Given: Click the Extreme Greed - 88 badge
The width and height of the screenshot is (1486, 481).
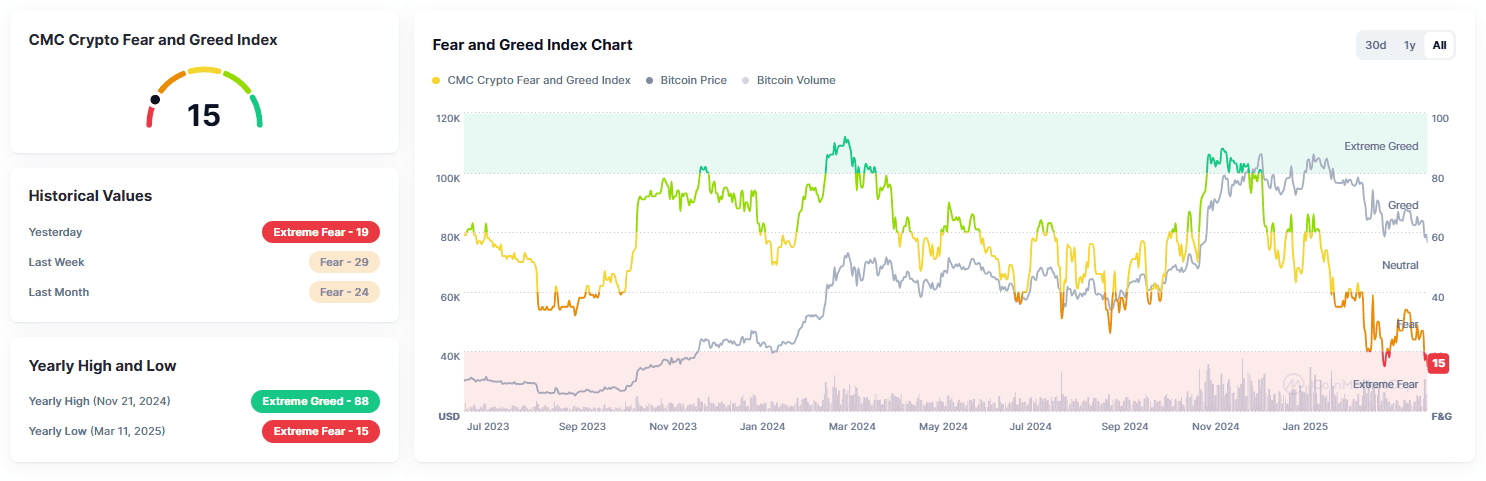Looking at the screenshot, I should click(315, 401).
